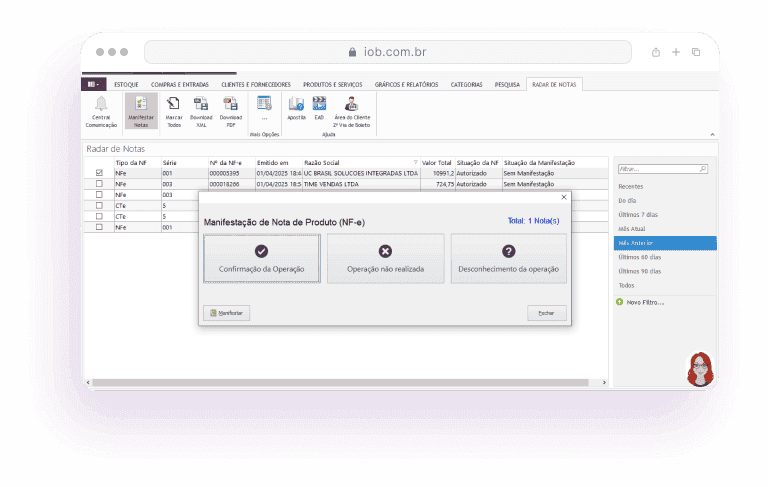Image resolution: width=768 pixels, height=487 pixels.
Task: Open the Apostila help icon
Action: (x=296, y=104)
